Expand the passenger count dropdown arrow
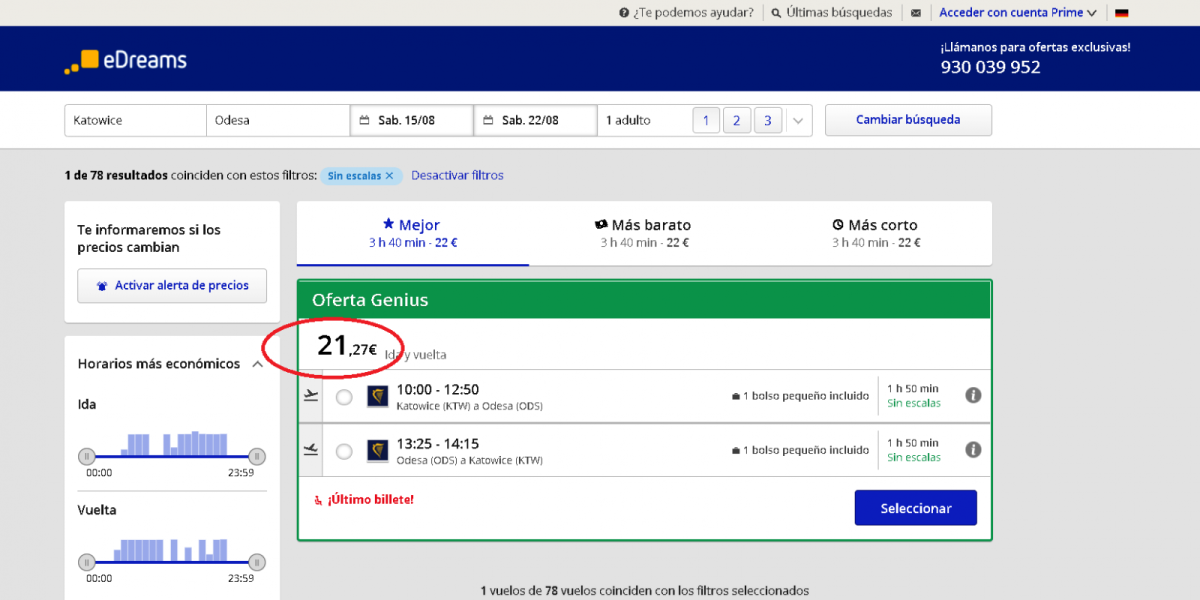Screen dimensions: 1200x600 click(798, 121)
